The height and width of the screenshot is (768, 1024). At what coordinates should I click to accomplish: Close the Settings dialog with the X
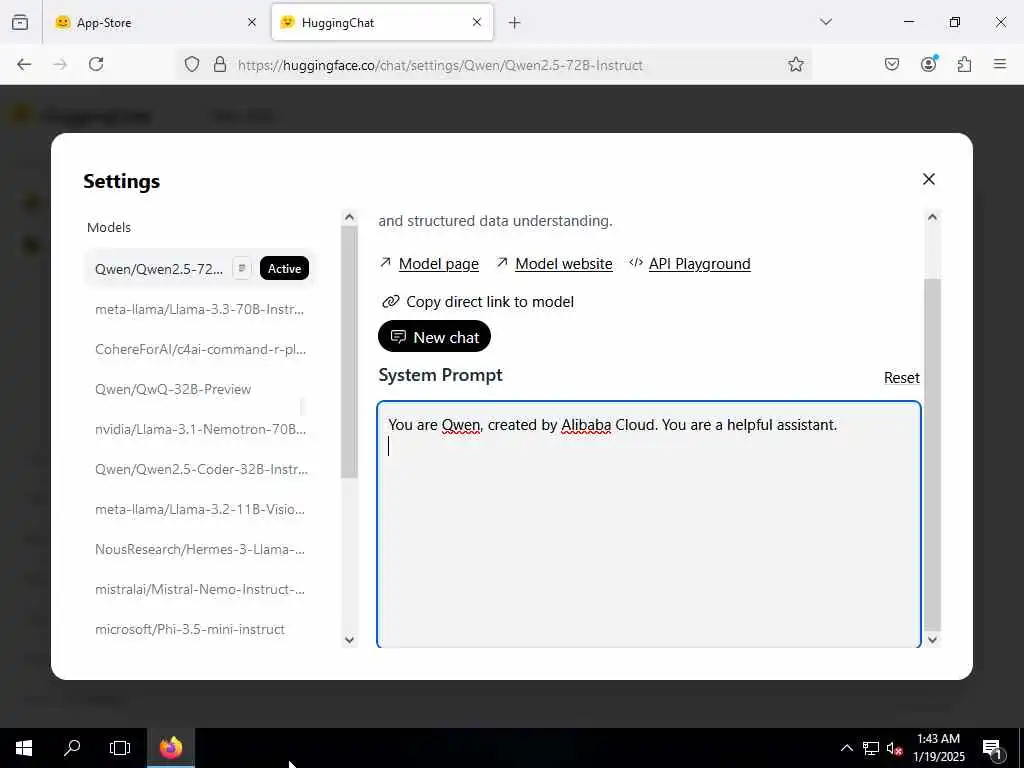point(928,179)
